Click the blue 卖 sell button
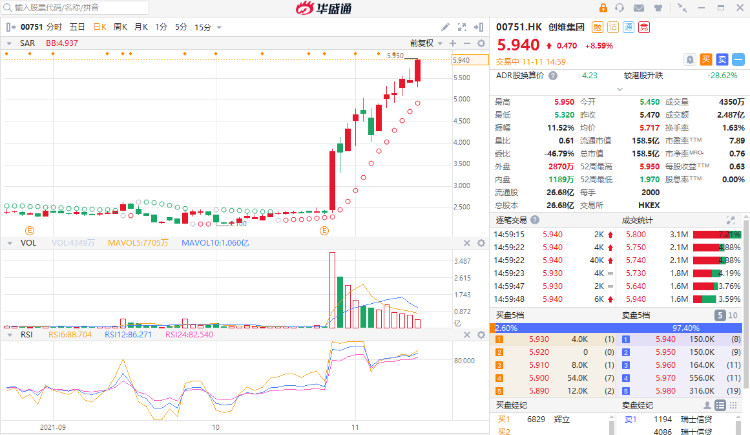The height and width of the screenshot is (435, 750). 722,59
